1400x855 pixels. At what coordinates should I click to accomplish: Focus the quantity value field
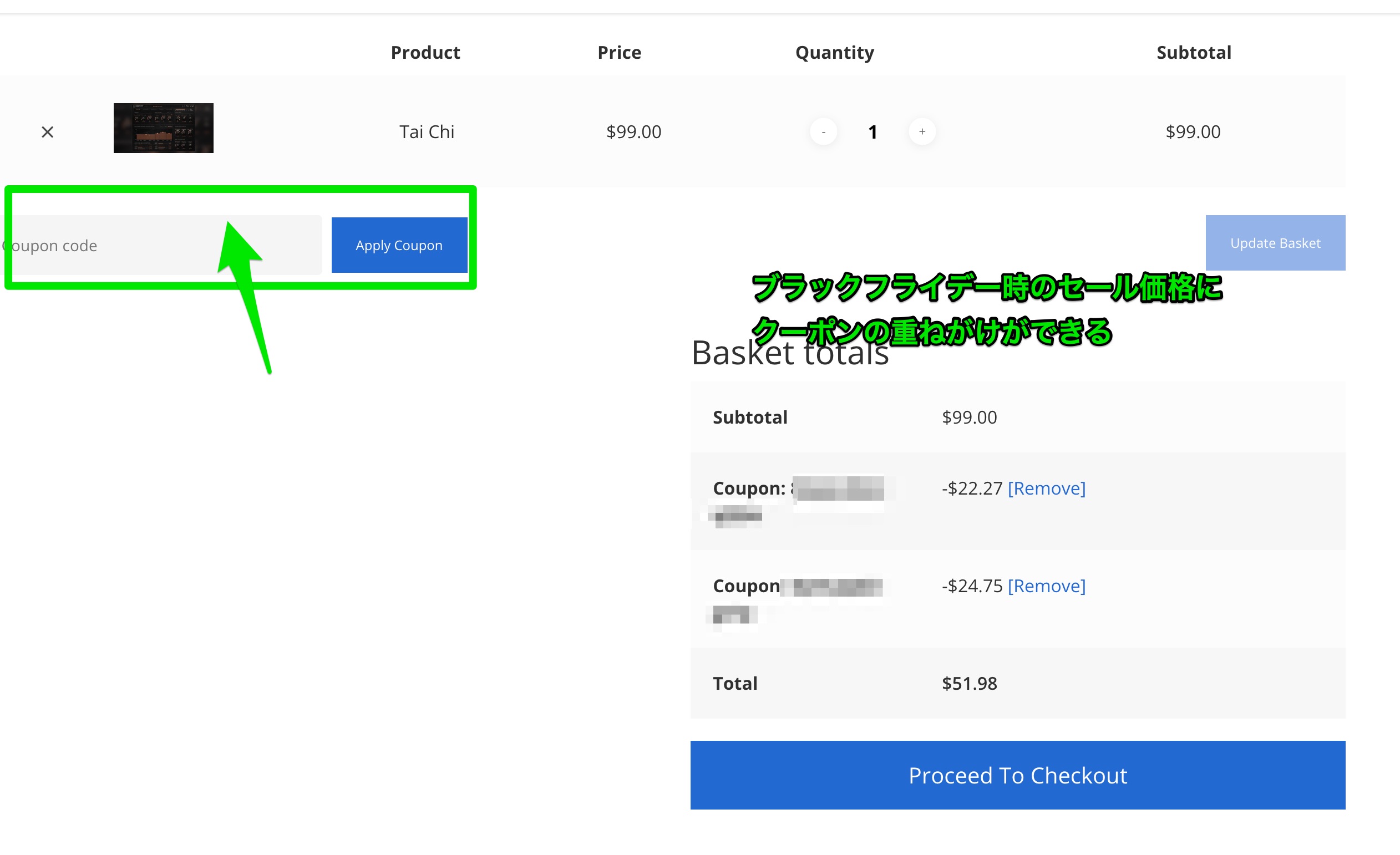873,132
